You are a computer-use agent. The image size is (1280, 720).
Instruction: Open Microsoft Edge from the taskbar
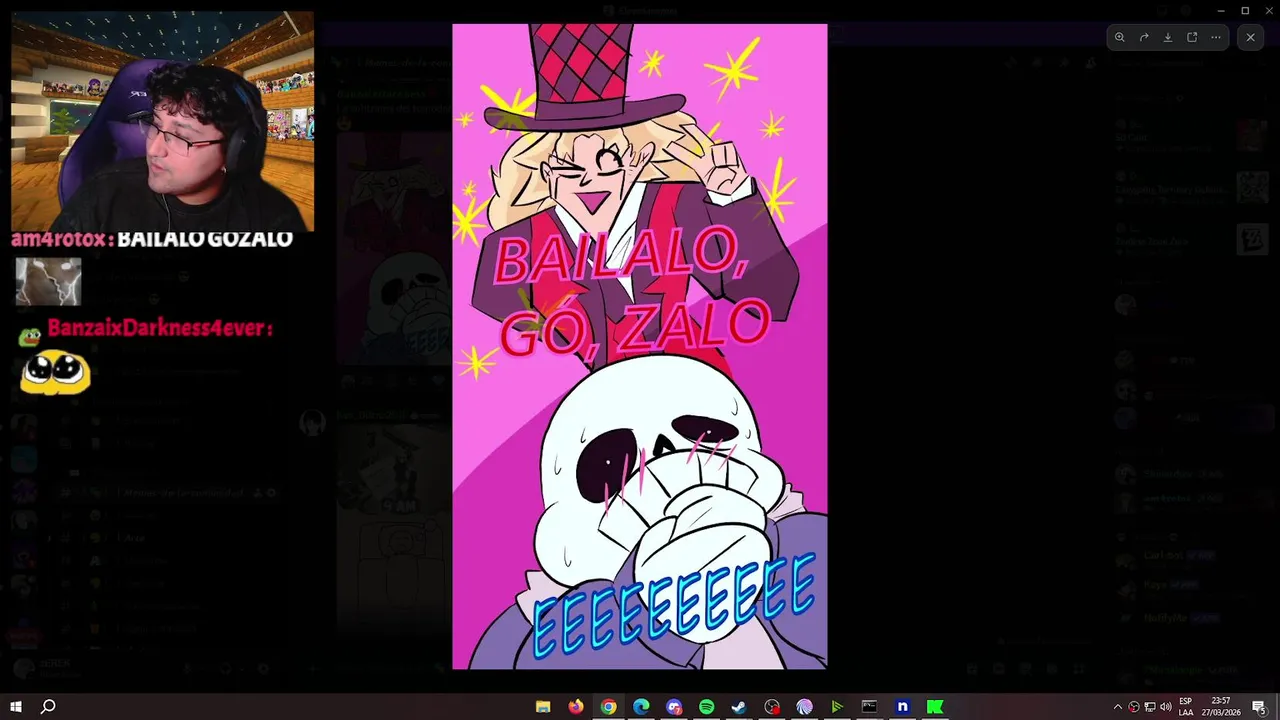641,707
